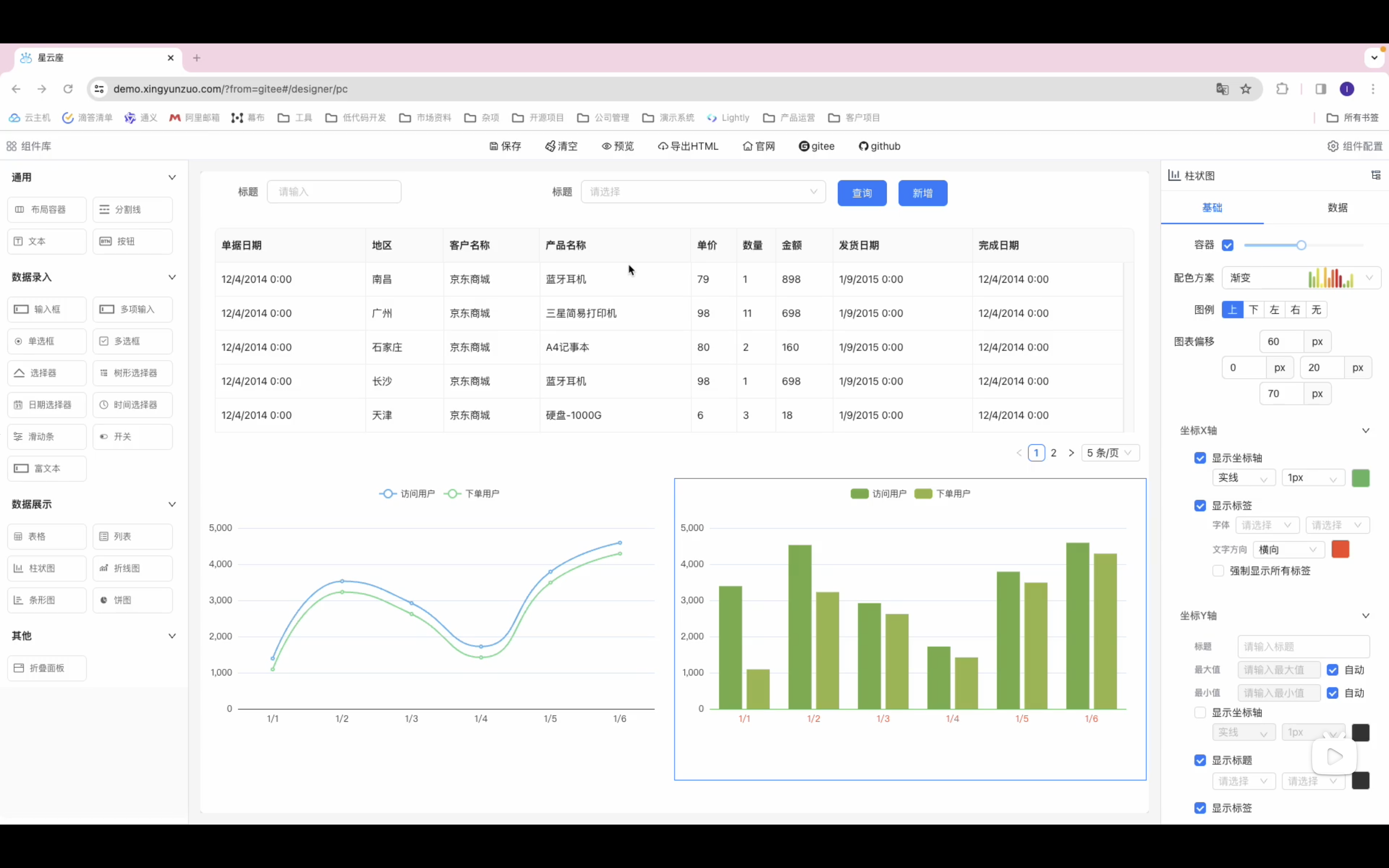The height and width of the screenshot is (868, 1389).
Task: Choose the 多项输入 multi-input component
Action: (x=132, y=310)
